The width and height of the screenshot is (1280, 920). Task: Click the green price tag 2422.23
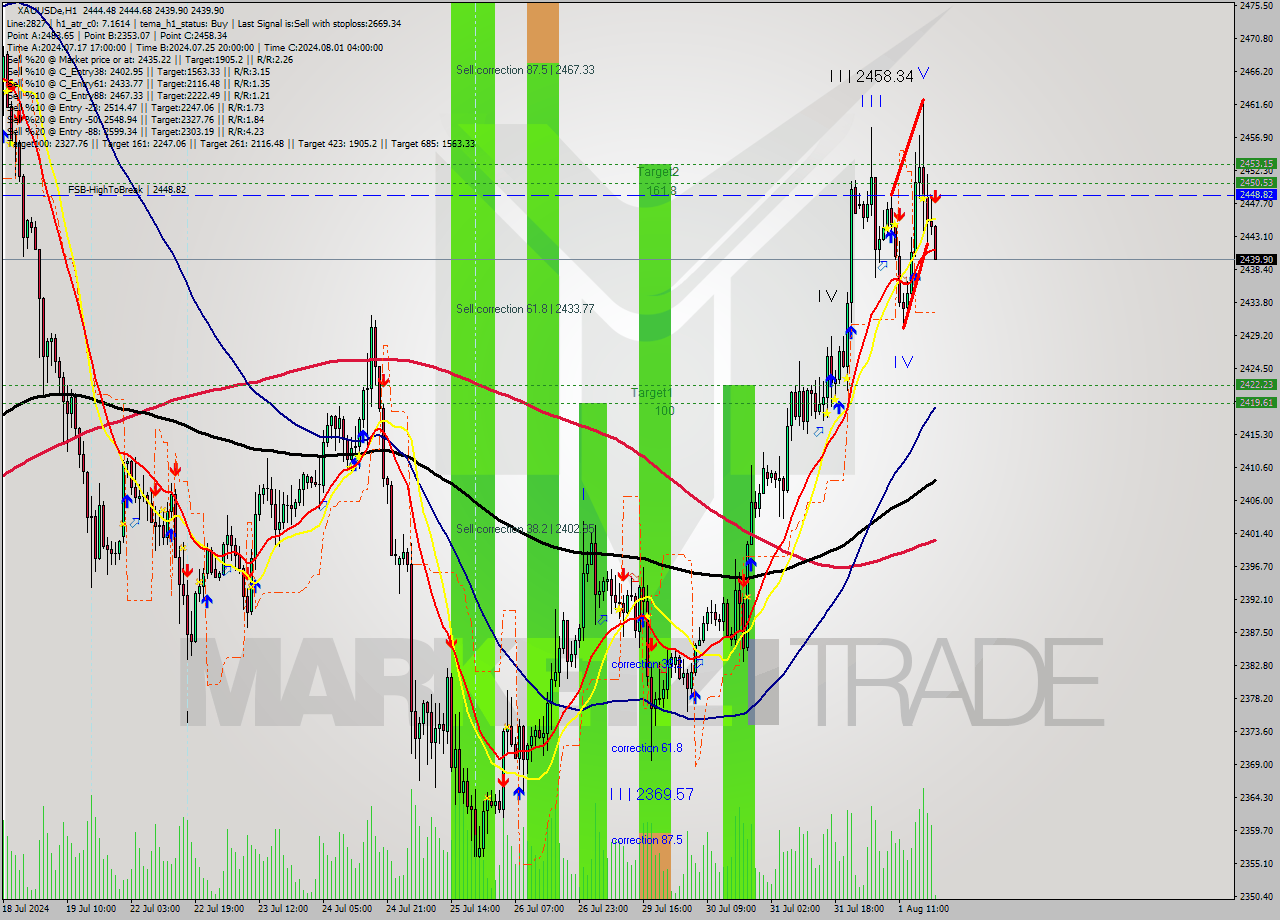[x=1255, y=384]
